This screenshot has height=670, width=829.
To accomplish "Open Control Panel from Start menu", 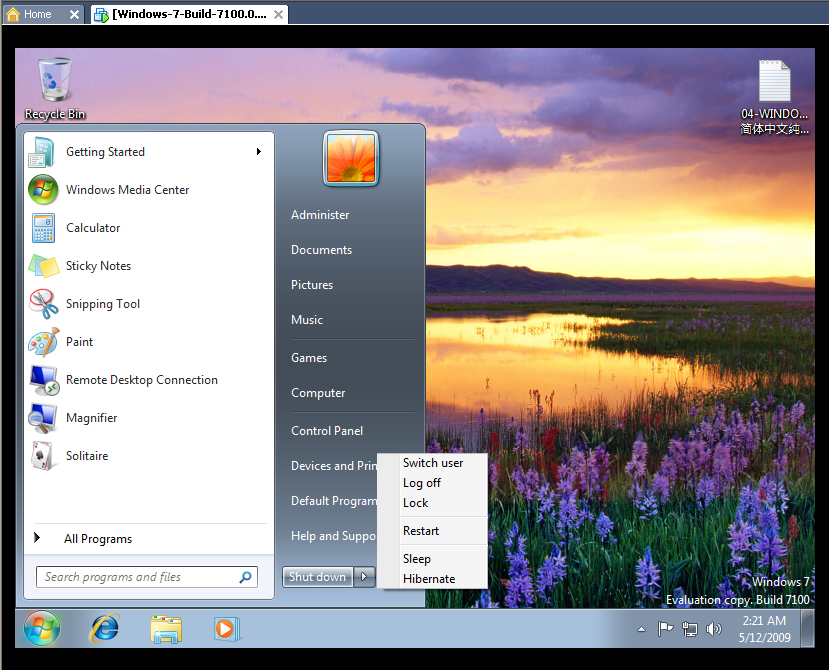I will (x=327, y=431).
